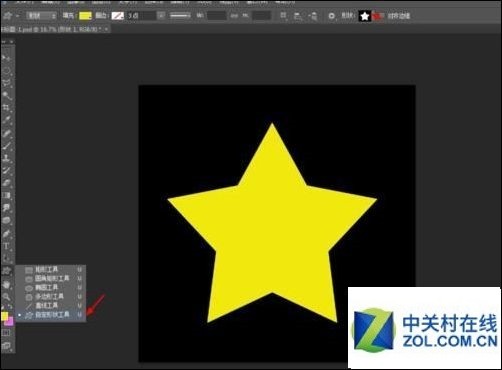This screenshot has height=370, width=502.
Task: Open the tool preset picker
Action: tap(11, 16)
